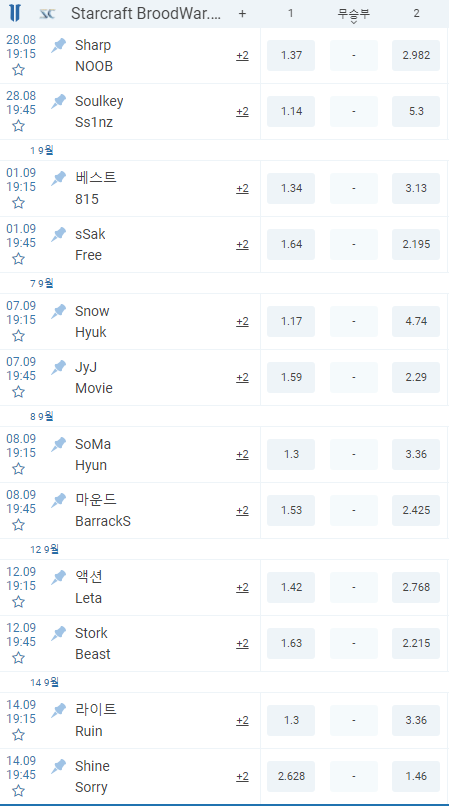Click the blue league emblem icon

16,13
